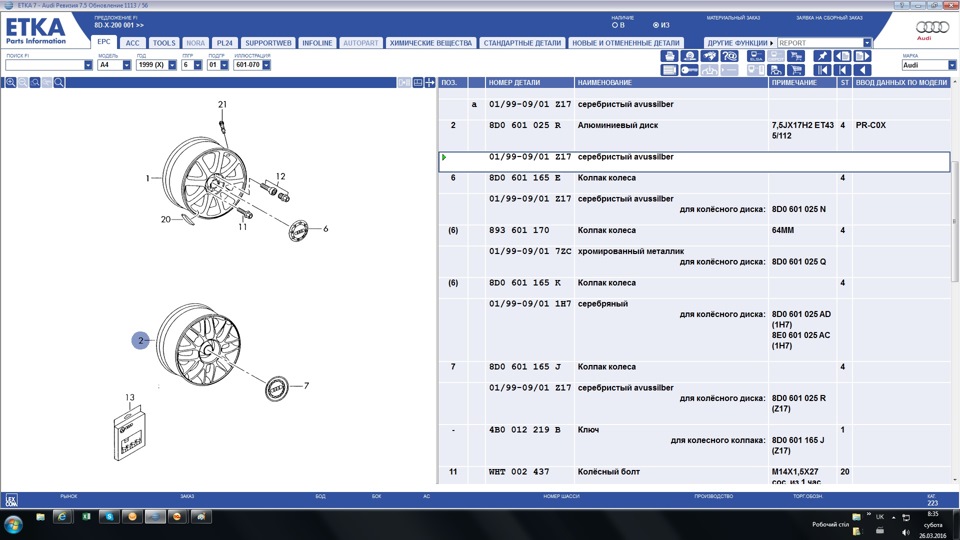Switch to the PL24 tab
Viewport: 960px width, 540px height.
[225, 43]
